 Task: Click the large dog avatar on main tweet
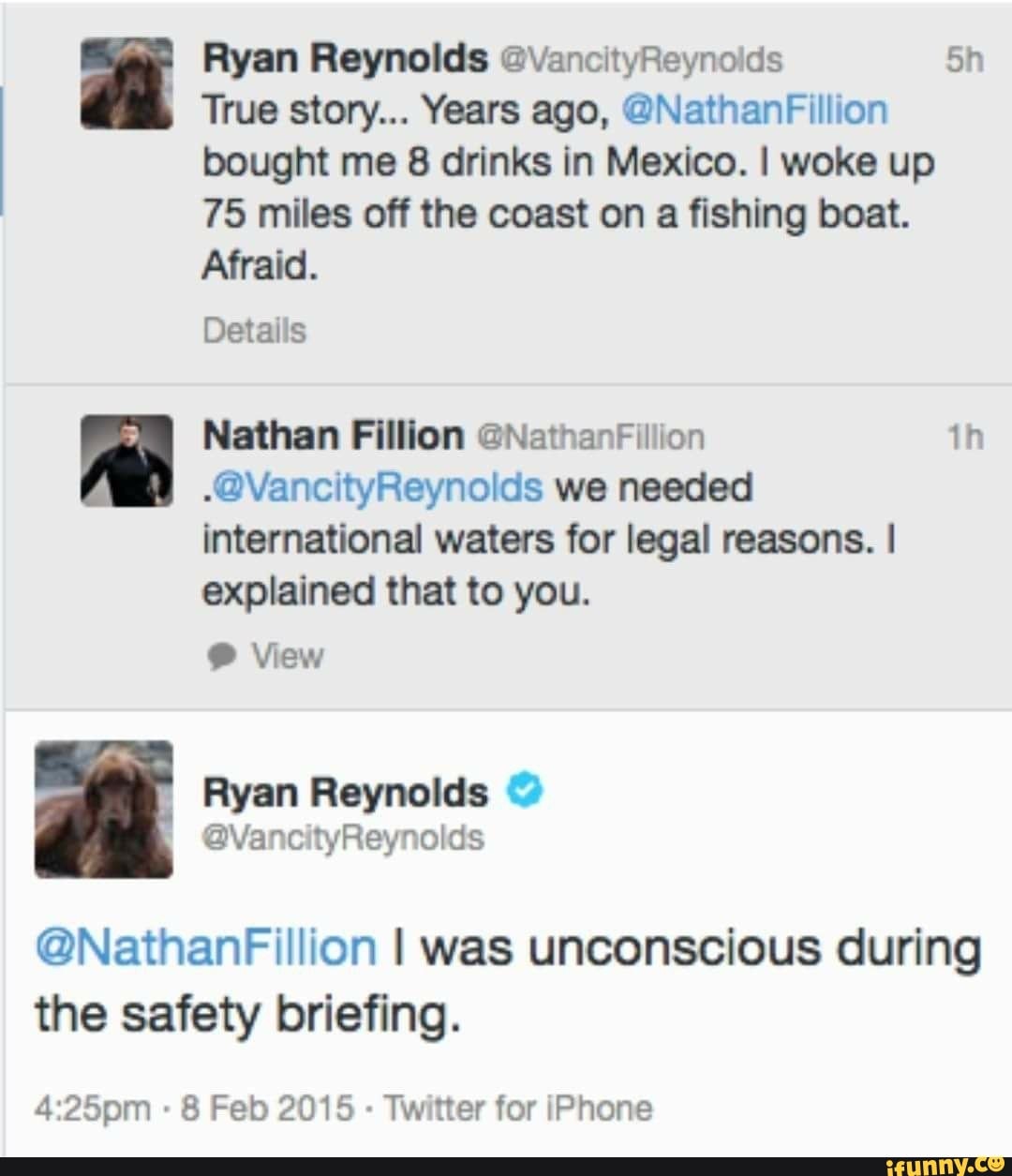pos(104,809)
